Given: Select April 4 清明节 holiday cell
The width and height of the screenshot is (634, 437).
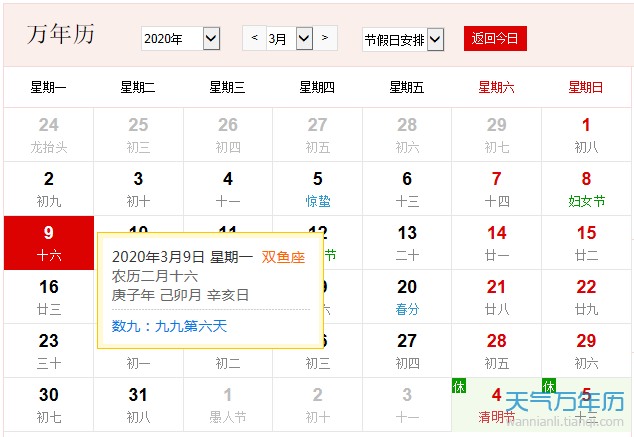Looking at the screenshot, I should click(x=497, y=405).
